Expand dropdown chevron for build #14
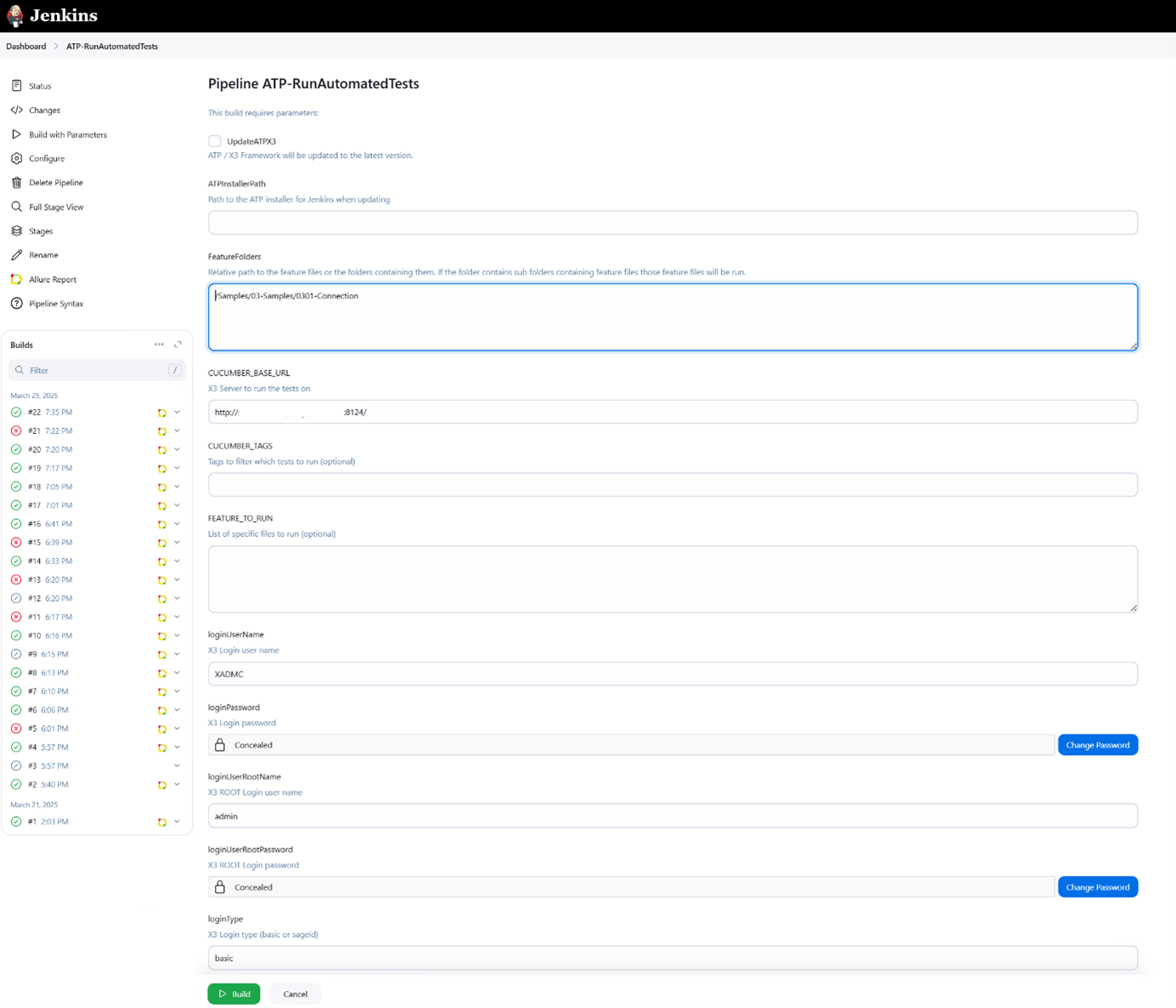 coord(177,561)
